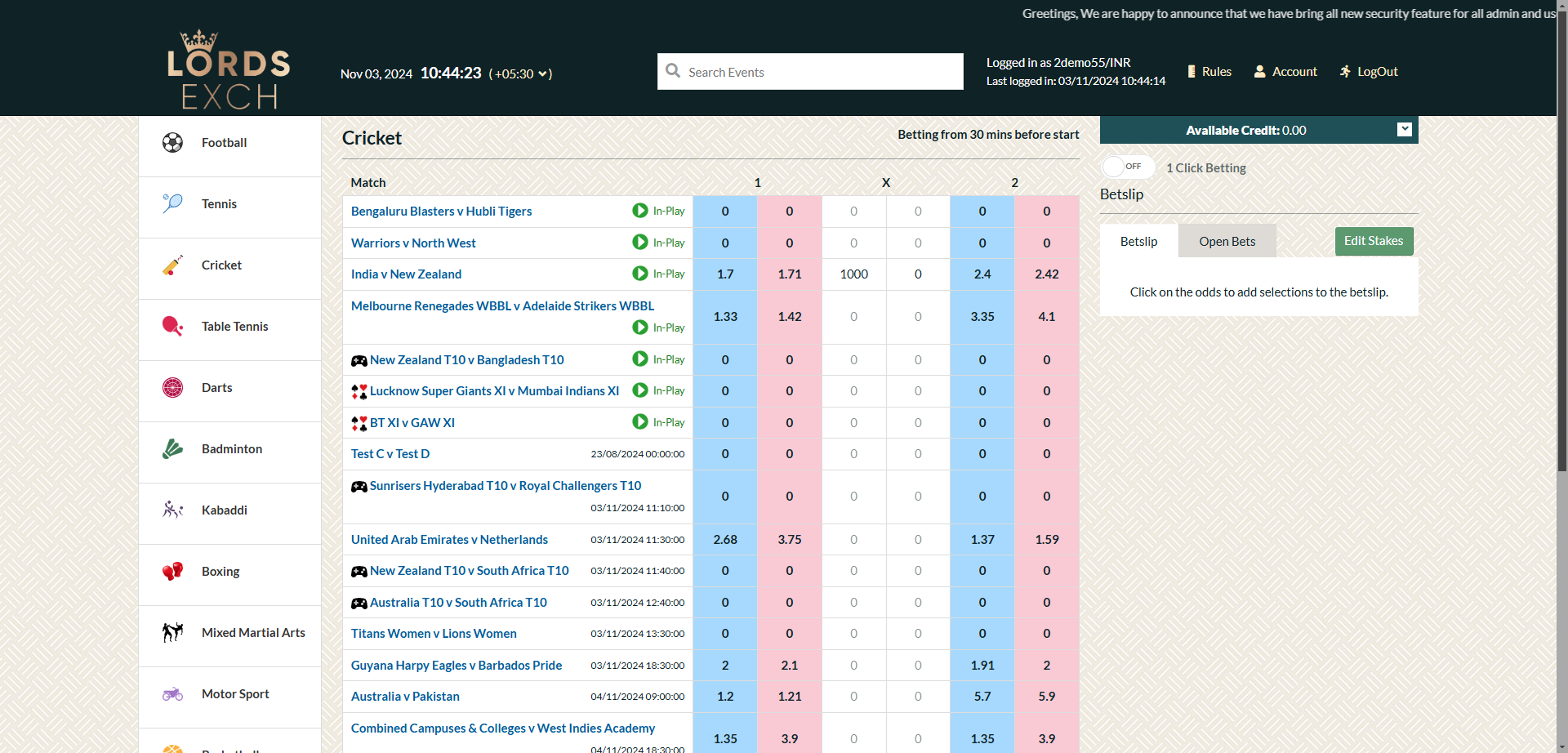The image size is (1568, 753).
Task: Click the Table Tennis paddle icon
Action: point(172,326)
